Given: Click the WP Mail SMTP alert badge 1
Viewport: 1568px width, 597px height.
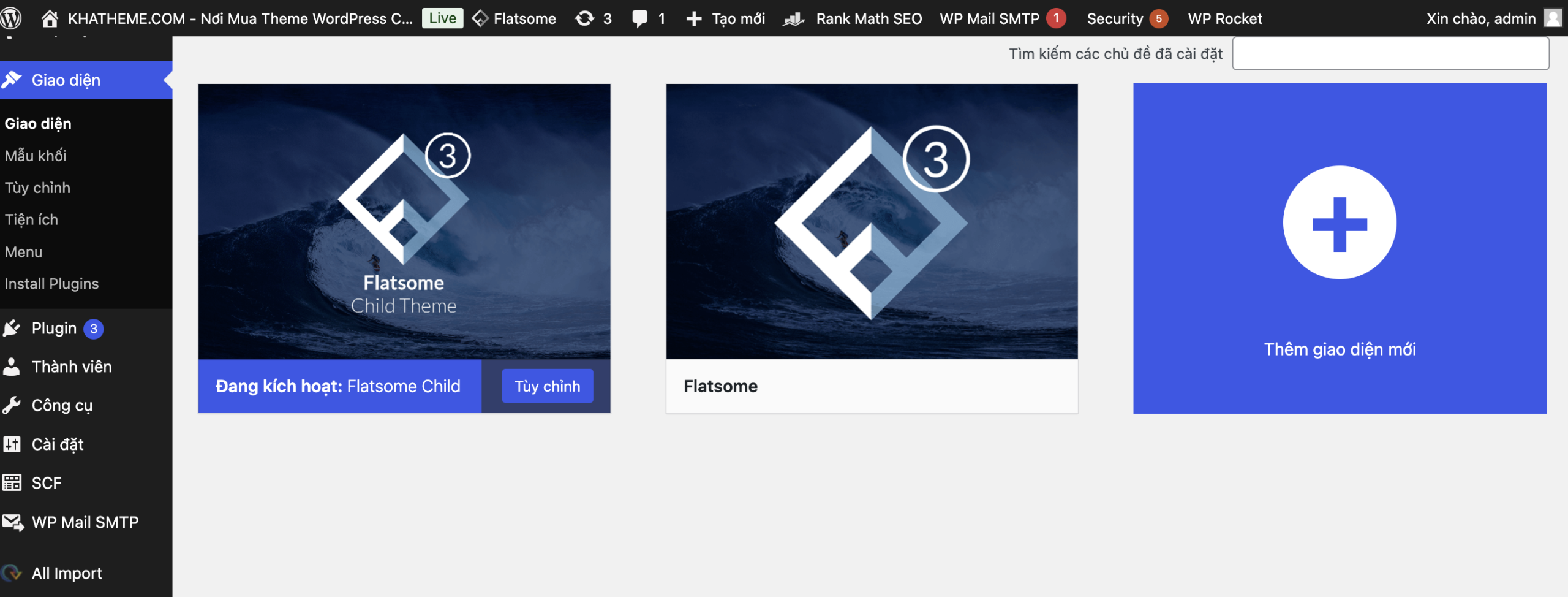Looking at the screenshot, I should (1056, 18).
